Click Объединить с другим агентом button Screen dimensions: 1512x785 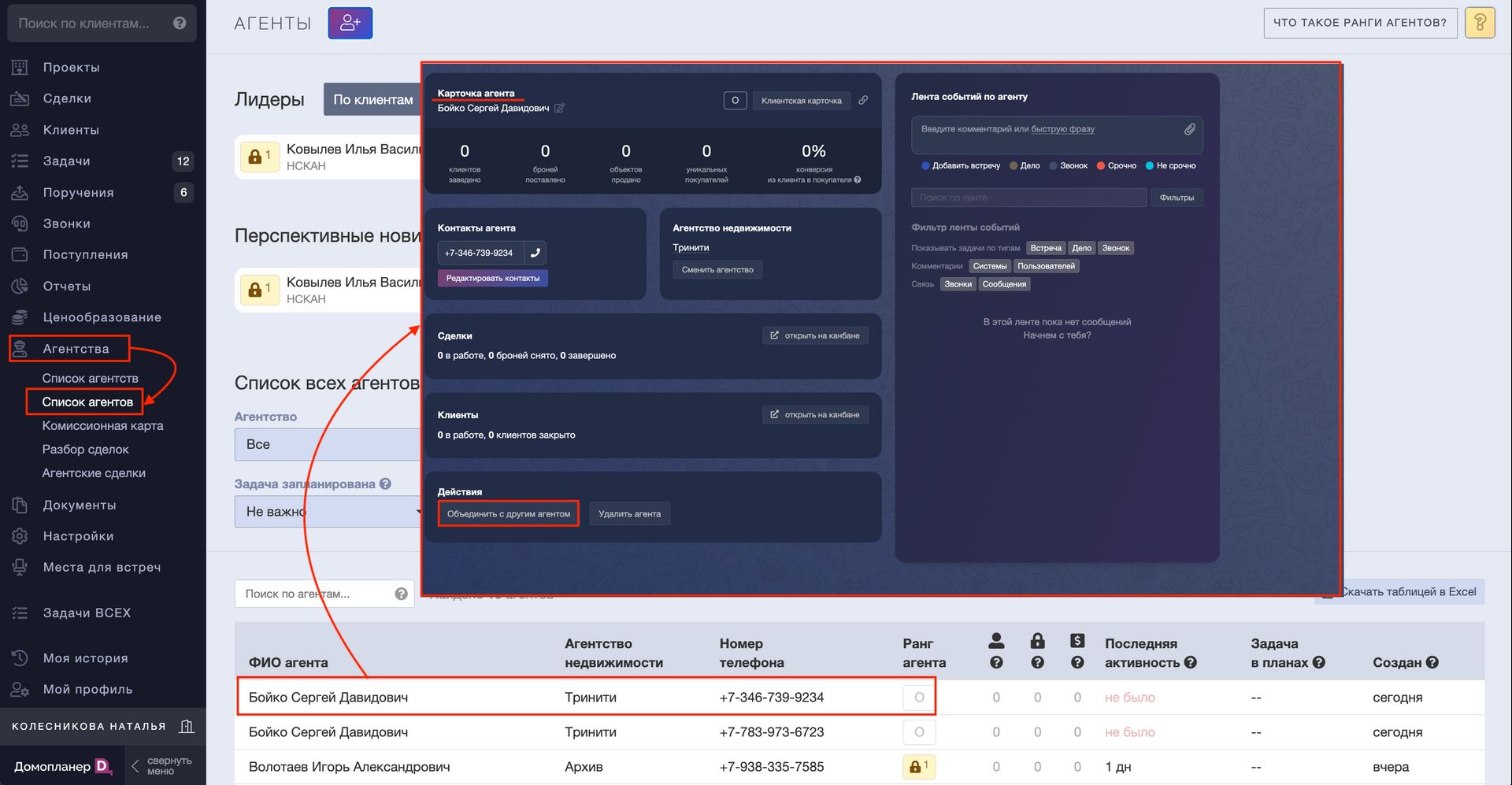pos(508,514)
